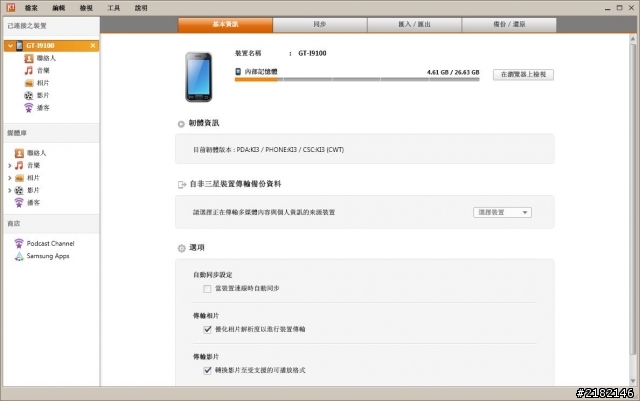Screen dimensions: 640x401
Task: Maximize the Kies window
Action: [619, 7]
